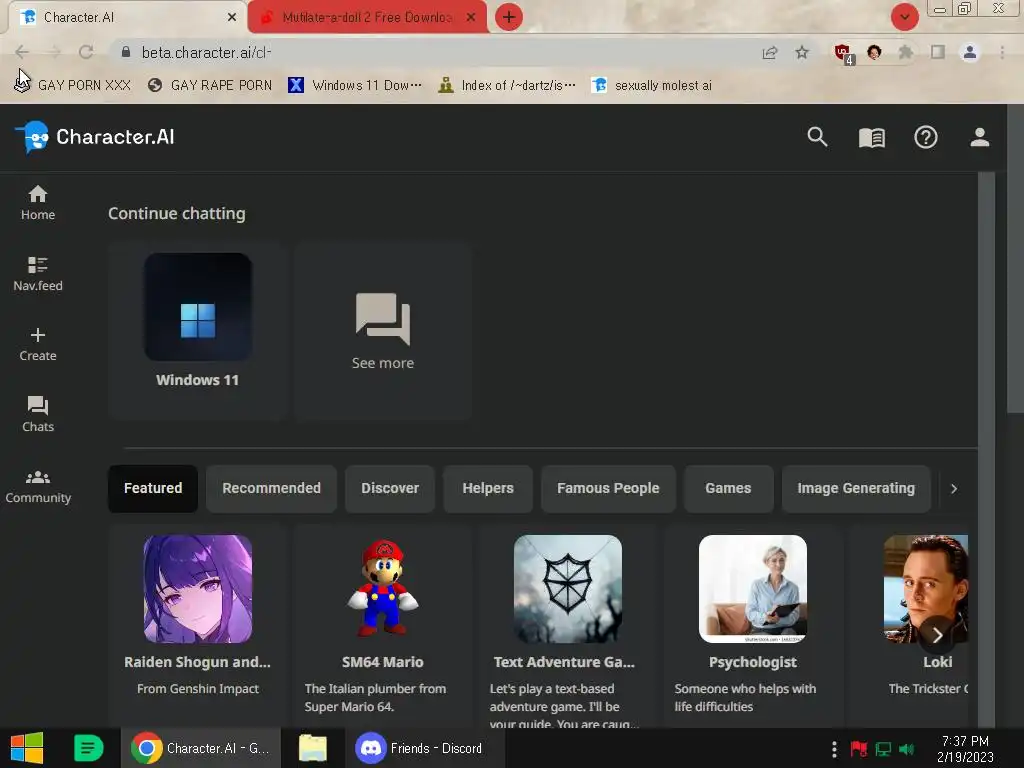Open the Chrome profile avatar icon
The height and width of the screenshot is (768, 1024).
(x=970, y=52)
